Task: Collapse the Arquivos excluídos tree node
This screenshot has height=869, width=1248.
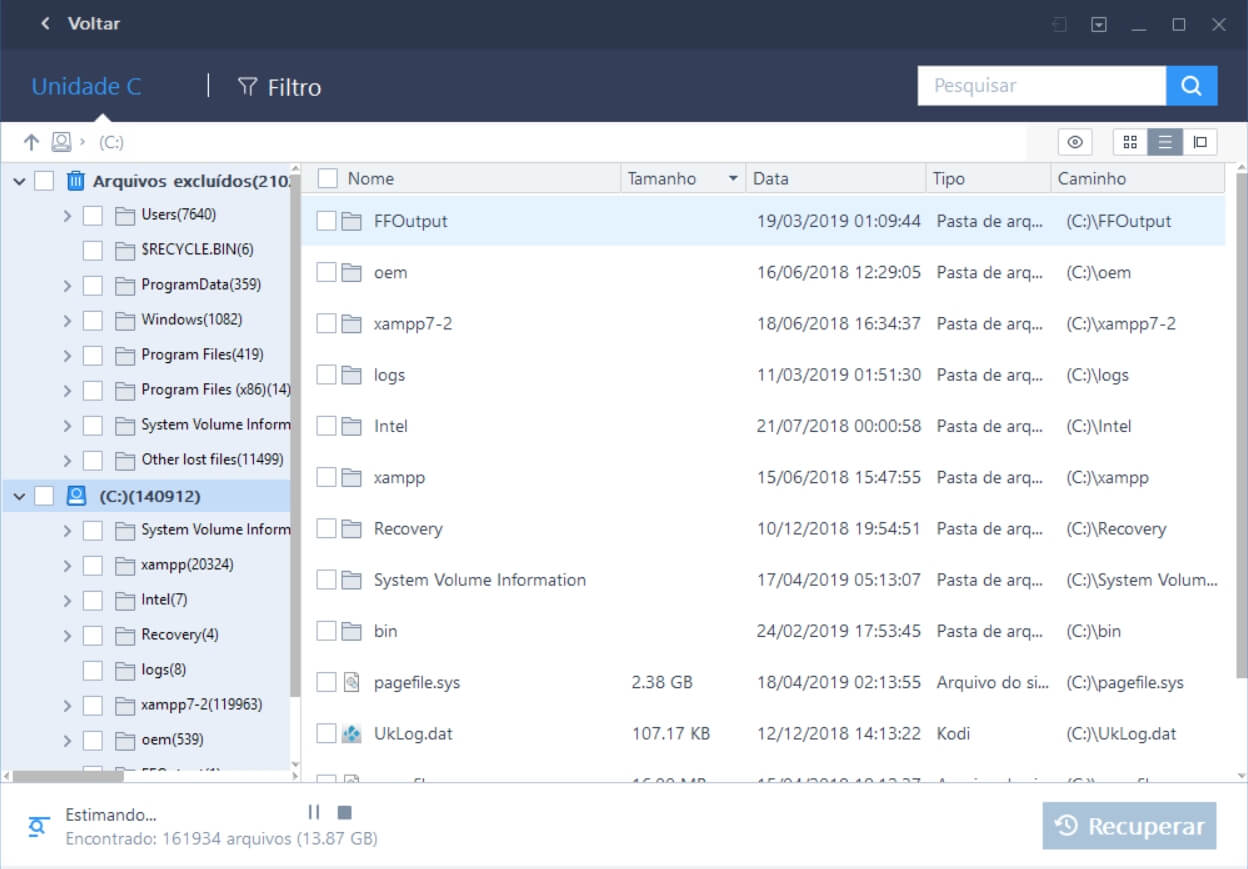Action: click(x=19, y=181)
